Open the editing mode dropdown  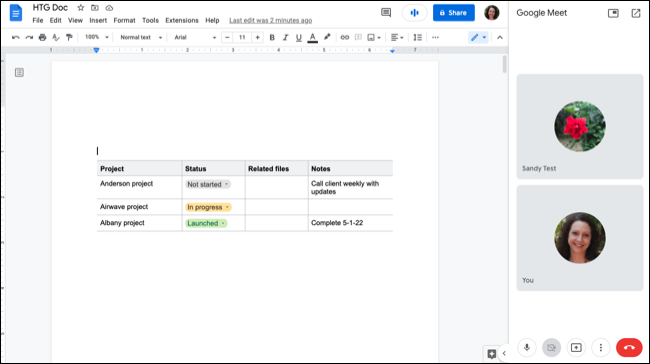click(478, 37)
